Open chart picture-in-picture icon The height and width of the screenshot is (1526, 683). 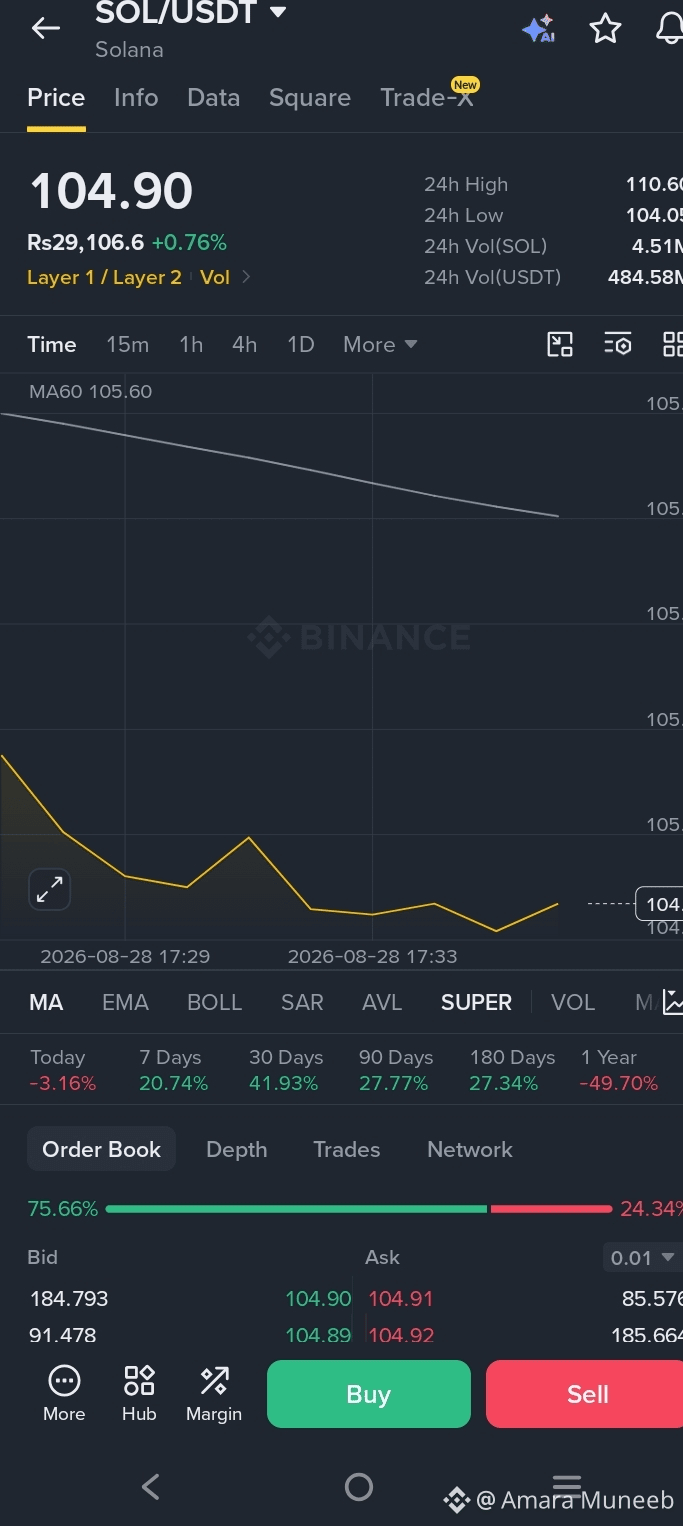(560, 345)
